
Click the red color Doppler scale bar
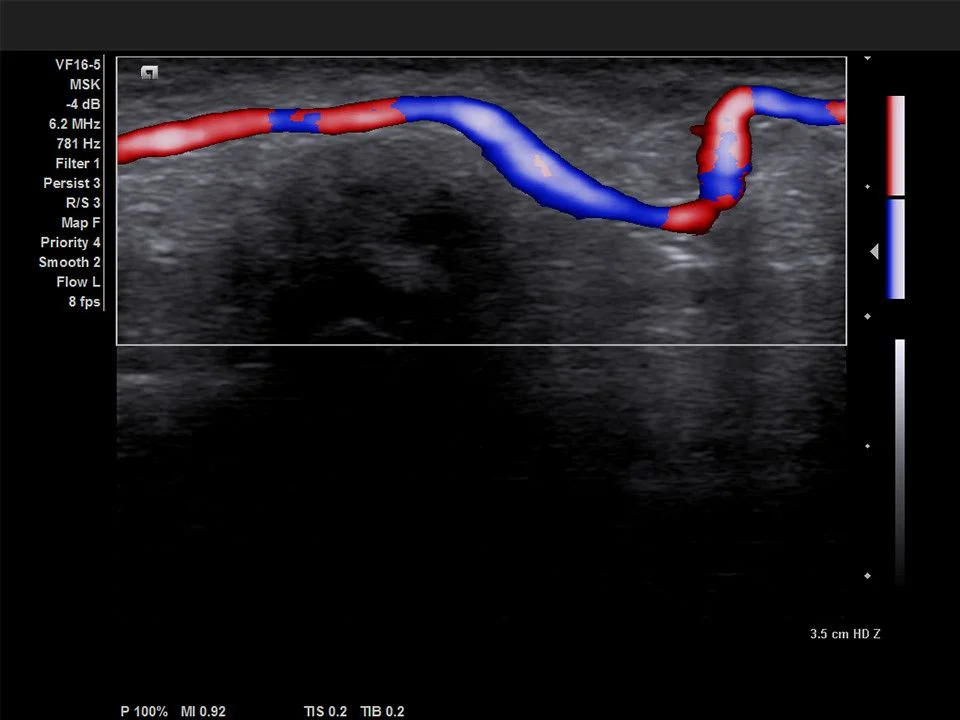pos(895,145)
